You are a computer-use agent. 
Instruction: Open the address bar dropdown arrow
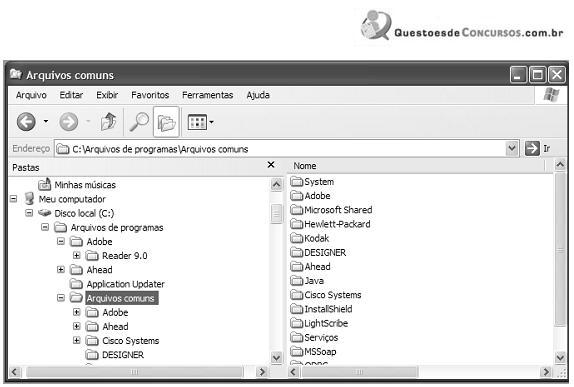click(x=512, y=149)
